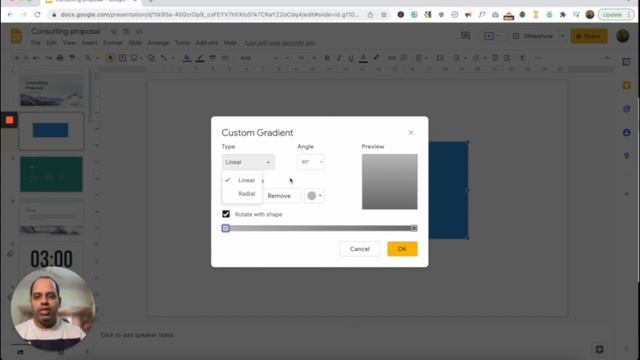
Task: Collapse the toolbar with up chevron
Action: (607, 58)
